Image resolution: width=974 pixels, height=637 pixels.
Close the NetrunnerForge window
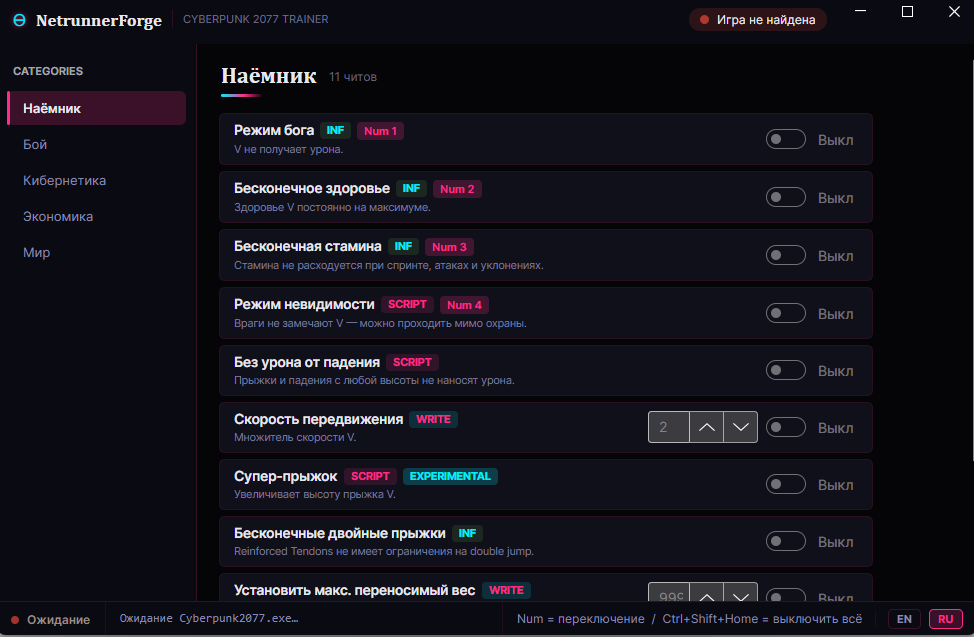pyautogui.click(x=955, y=11)
